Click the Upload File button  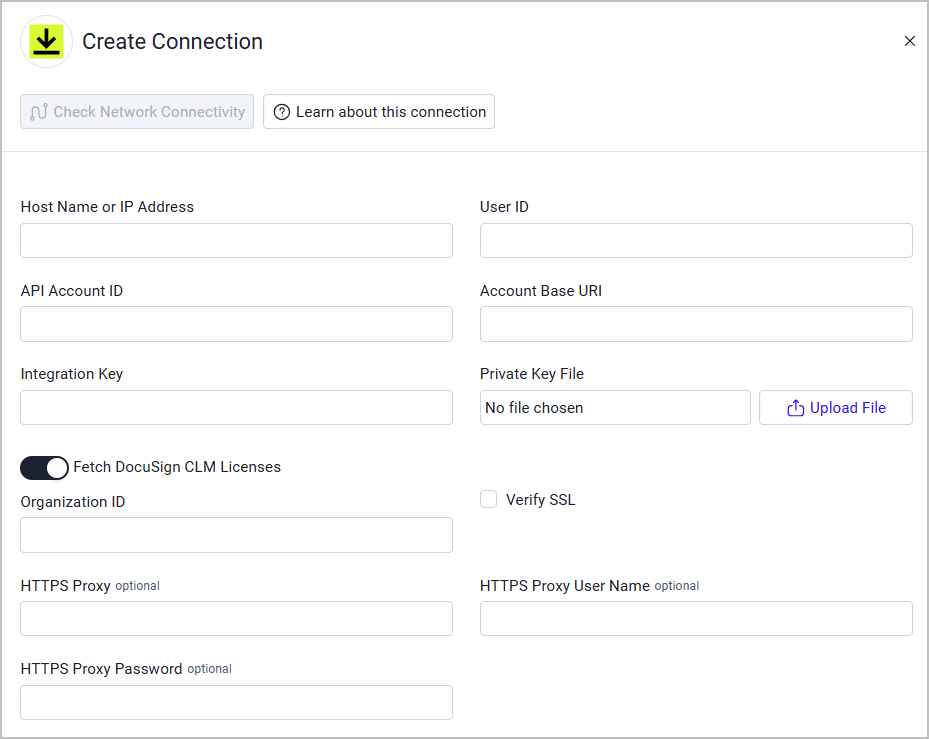[x=835, y=407]
